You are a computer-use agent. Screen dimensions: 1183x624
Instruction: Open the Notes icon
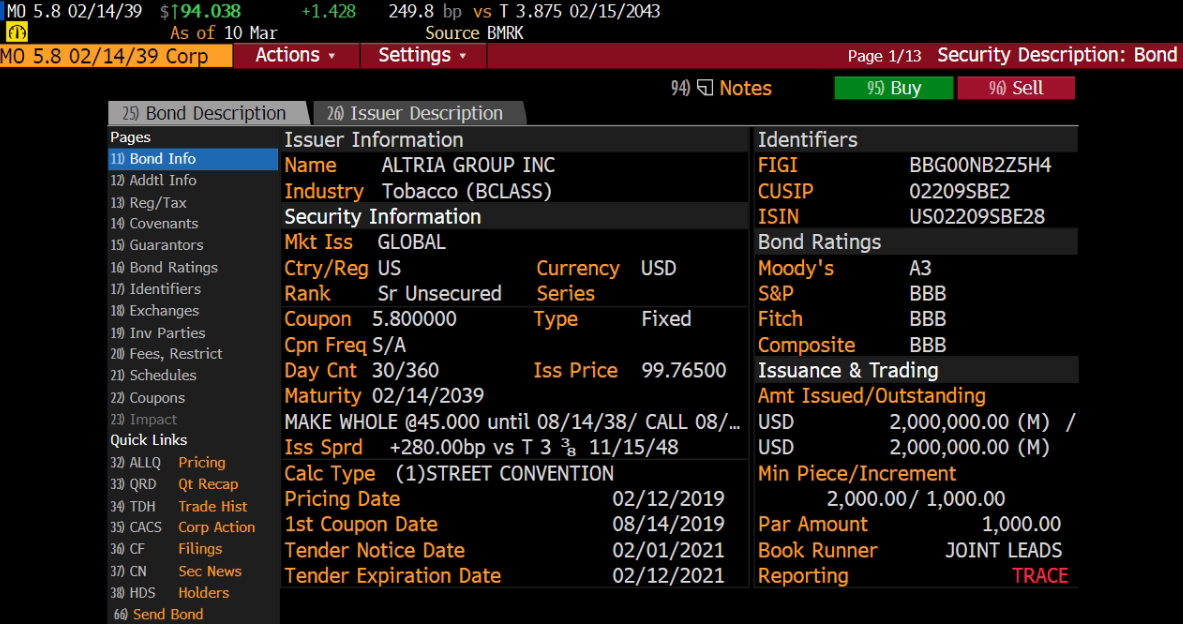pyautogui.click(x=705, y=88)
